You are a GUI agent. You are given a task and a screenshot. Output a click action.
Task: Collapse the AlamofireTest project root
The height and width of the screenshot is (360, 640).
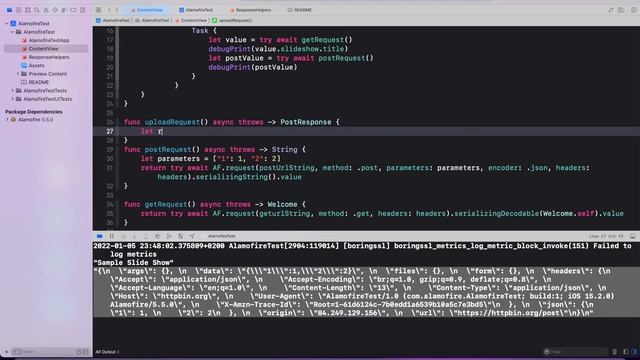[x=7, y=24]
